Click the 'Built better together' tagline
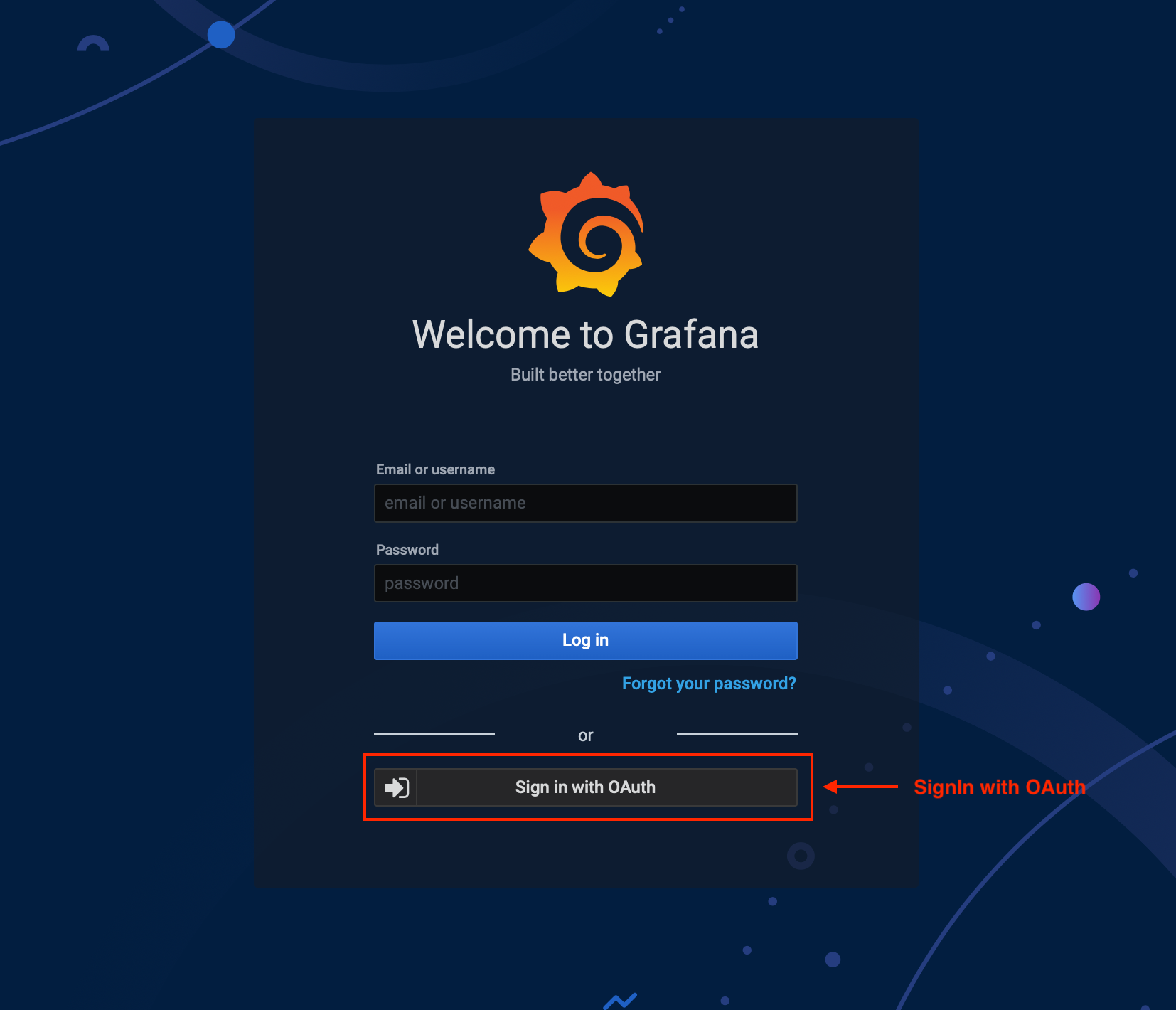Screen dimensions: 1176x1010 click(586, 375)
